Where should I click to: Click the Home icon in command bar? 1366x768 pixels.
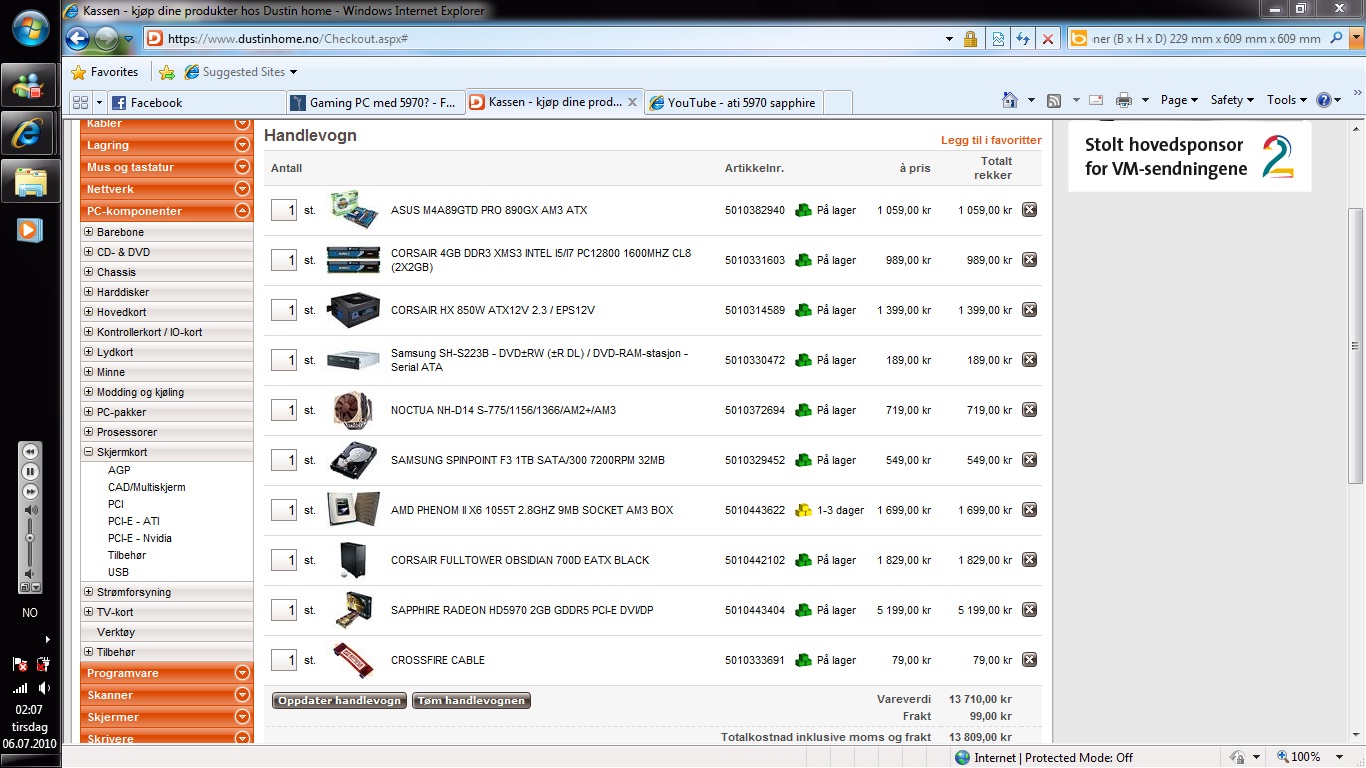[x=1010, y=100]
